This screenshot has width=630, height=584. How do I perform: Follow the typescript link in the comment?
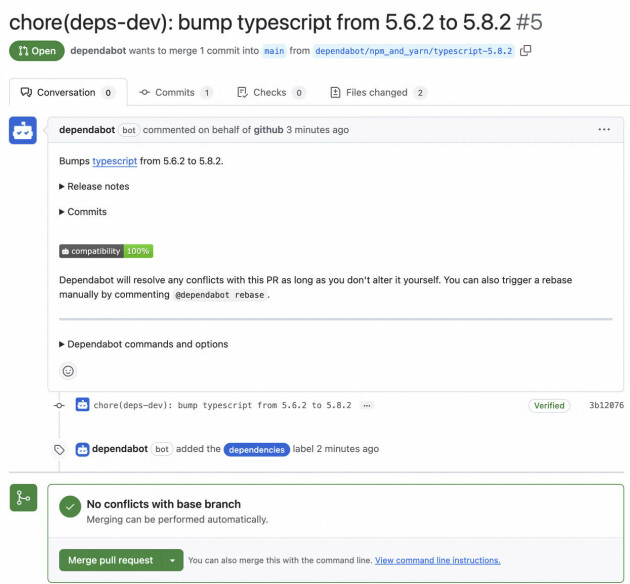[x=115, y=161]
